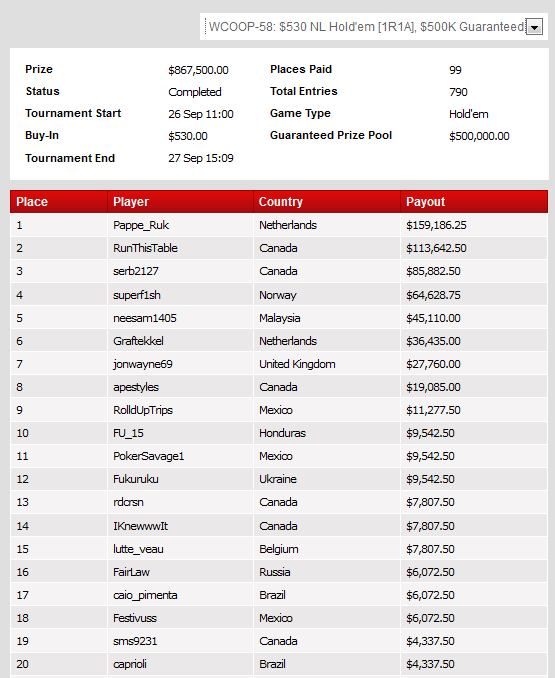555x678 pixels.
Task: Click the Honduras country cell for FU_15
Action: tap(282, 433)
